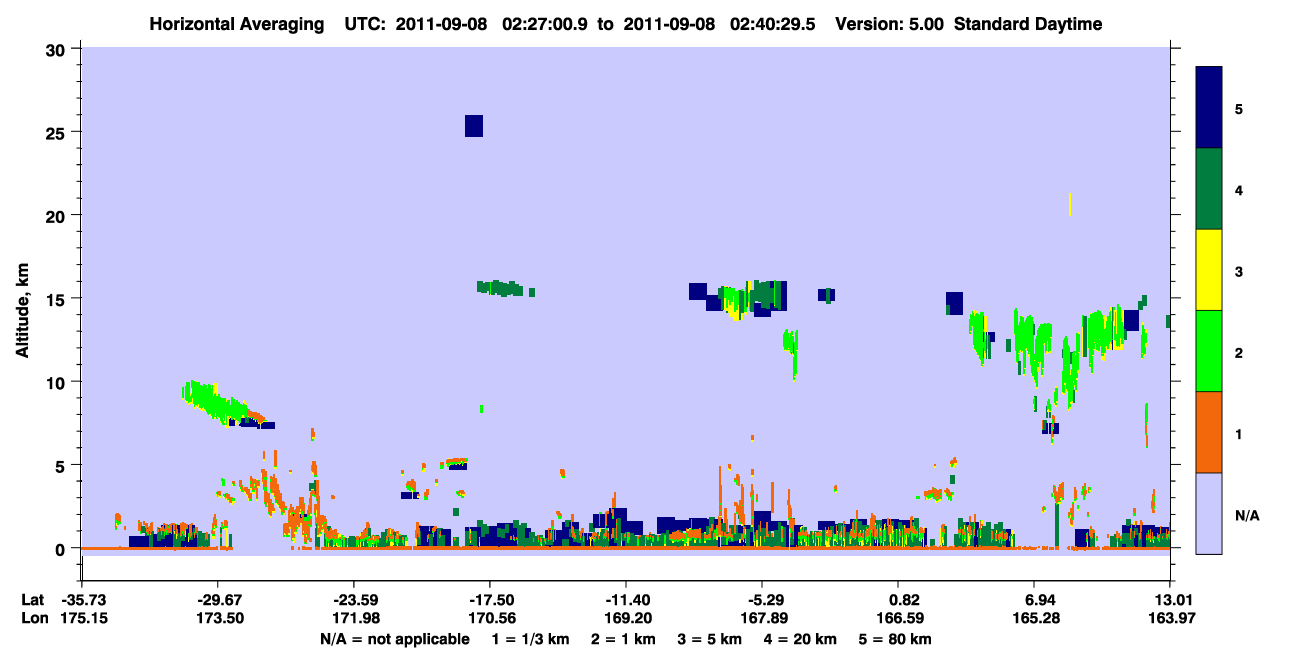Click the longitude value '170.56'
The image size is (1300, 667).
(490, 618)
